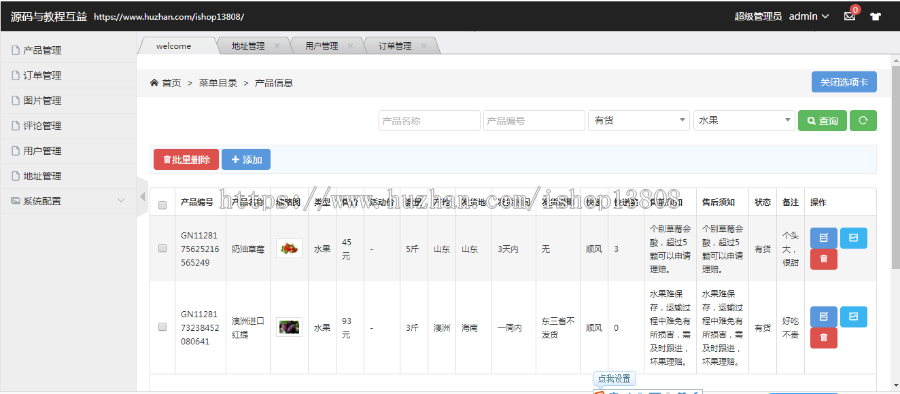900x394 pixels.
Task: Click the image icon for 澳洲进口红提
Action: pos(854,316)
